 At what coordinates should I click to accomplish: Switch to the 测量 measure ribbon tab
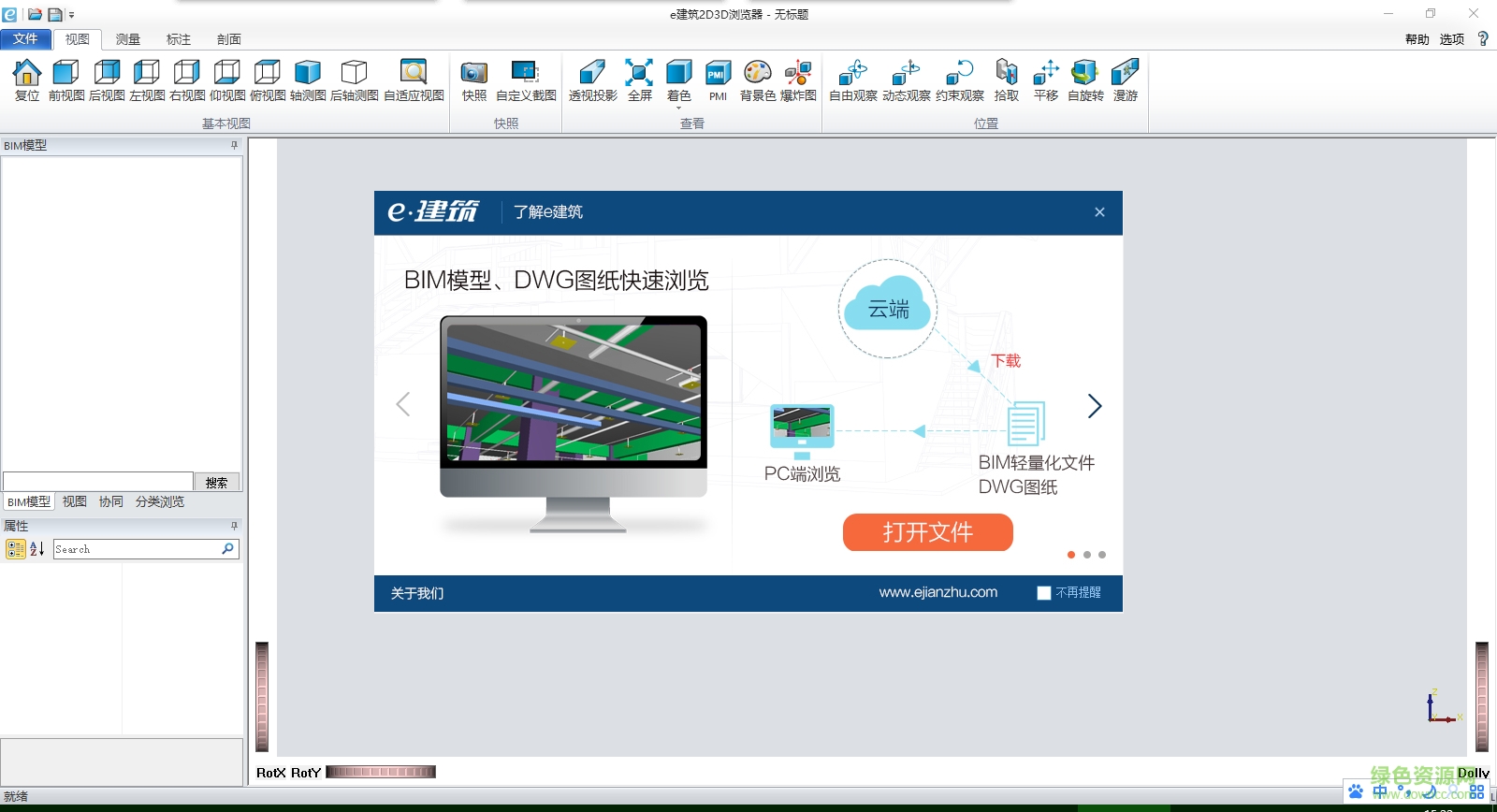coord(128,39)
